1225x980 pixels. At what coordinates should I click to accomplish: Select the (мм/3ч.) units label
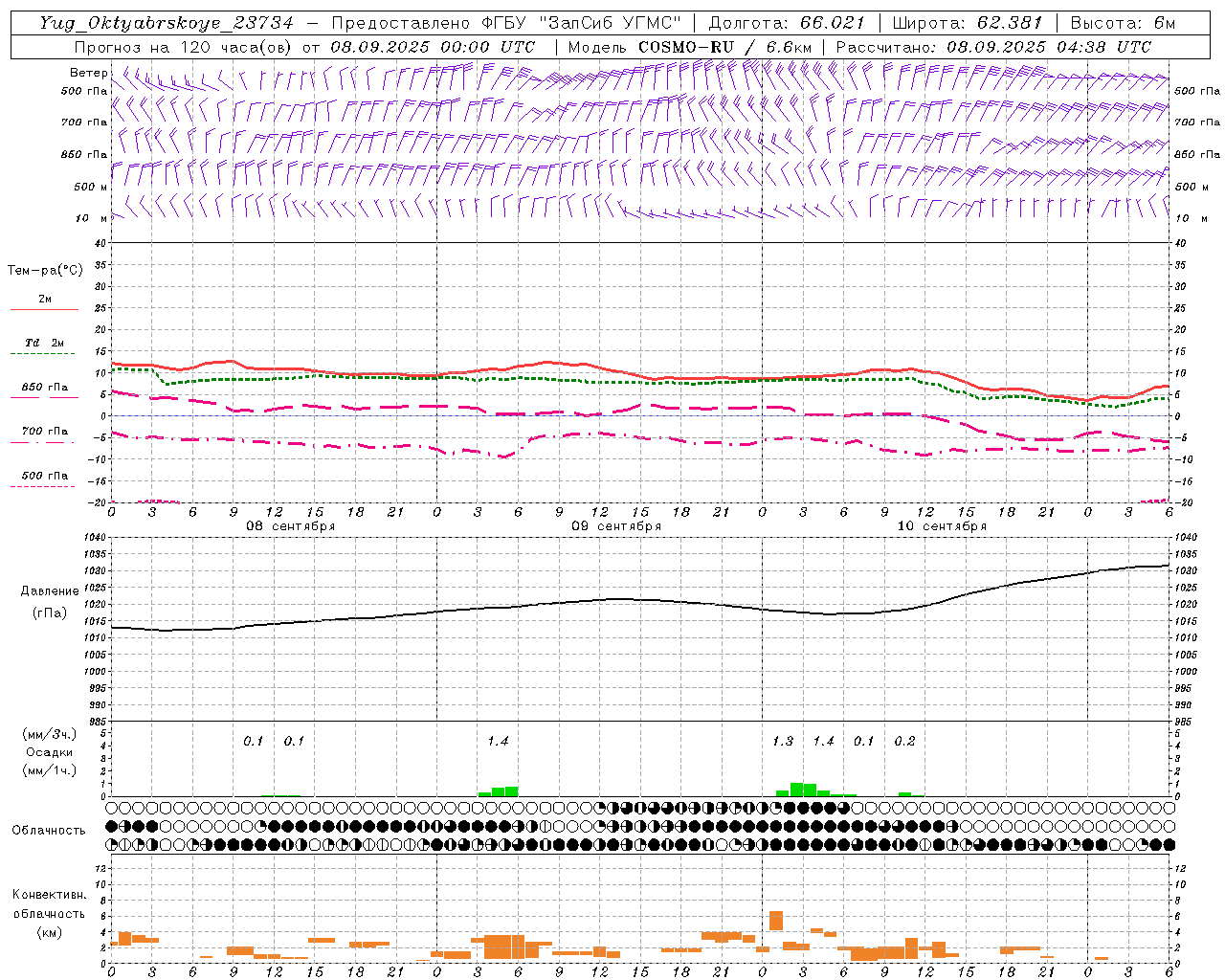point(49,735)
